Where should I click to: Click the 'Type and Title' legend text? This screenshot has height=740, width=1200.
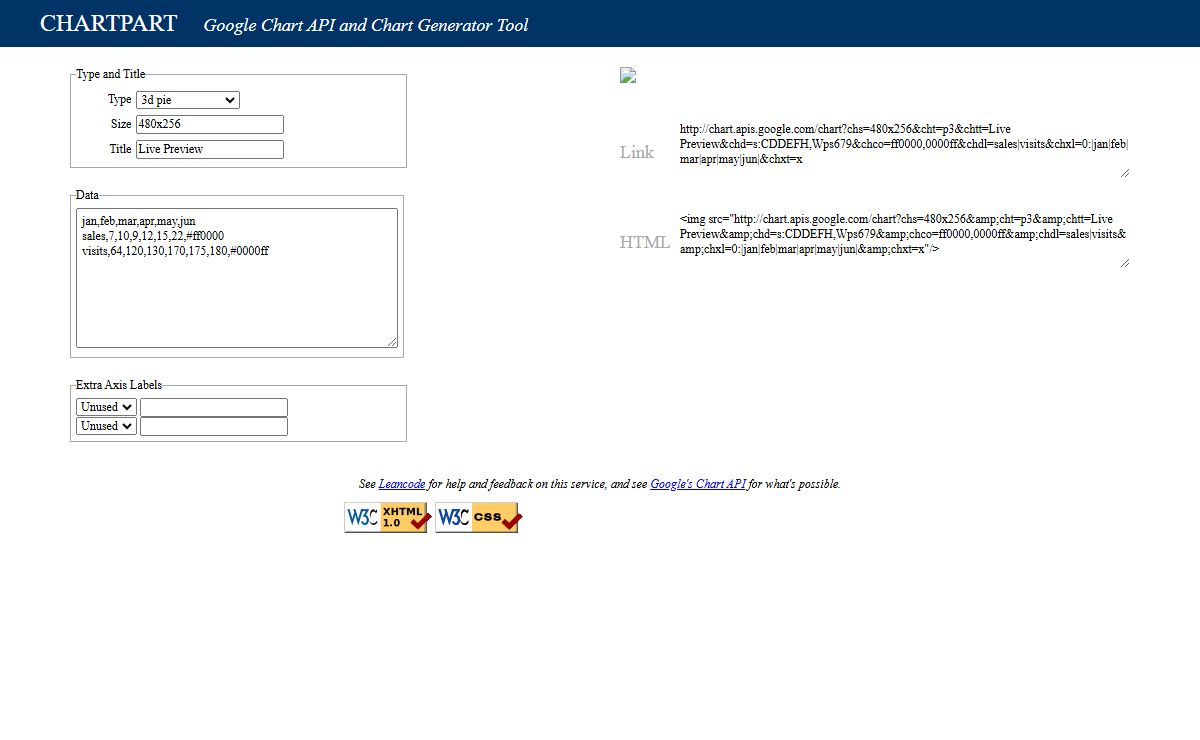coord(111,74)
